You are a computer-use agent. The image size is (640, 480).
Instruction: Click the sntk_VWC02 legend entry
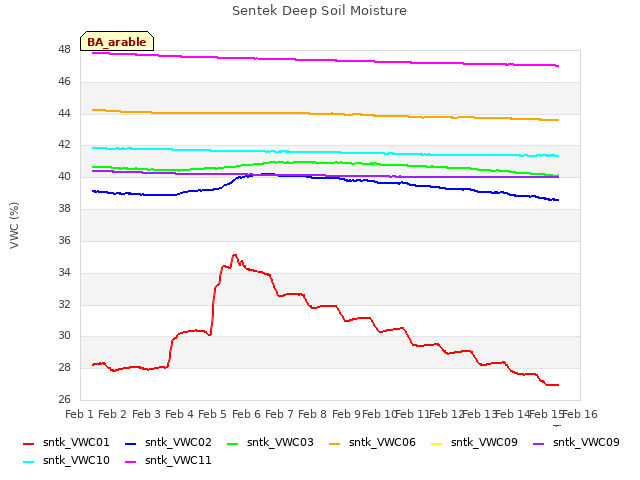point(169,442)
